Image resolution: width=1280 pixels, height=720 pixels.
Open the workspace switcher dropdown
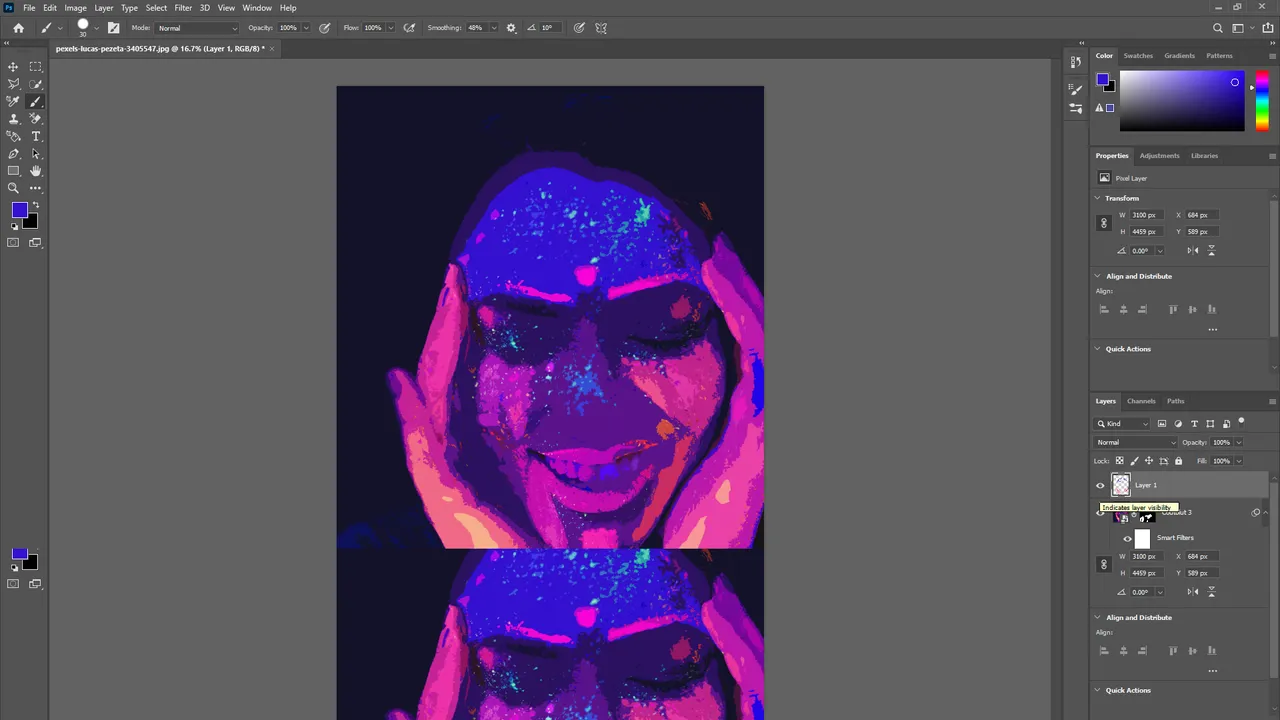click(x=1241, y=28)
